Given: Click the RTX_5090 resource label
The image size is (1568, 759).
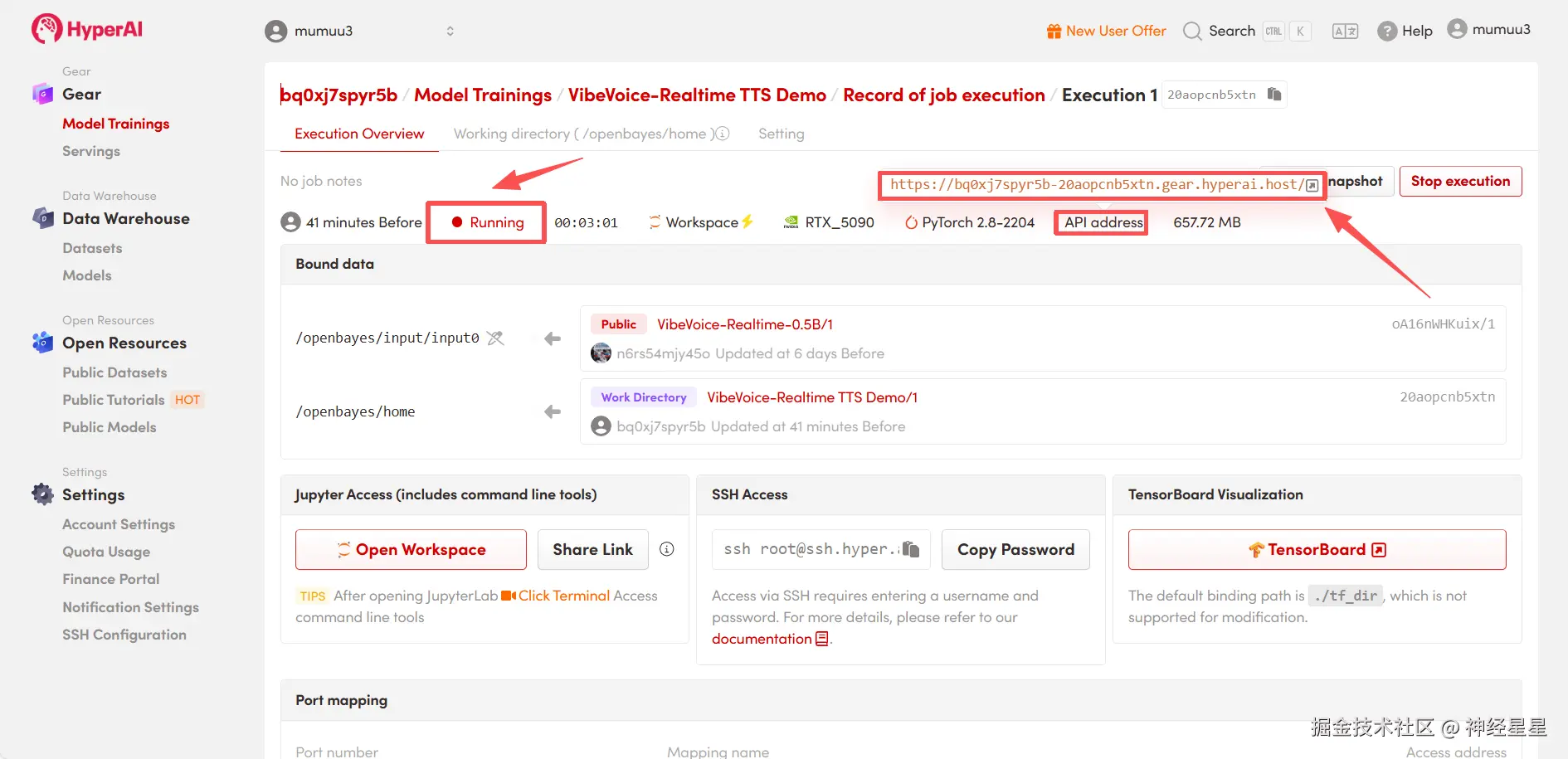Looking at the screenshot, I should [840, 222].
